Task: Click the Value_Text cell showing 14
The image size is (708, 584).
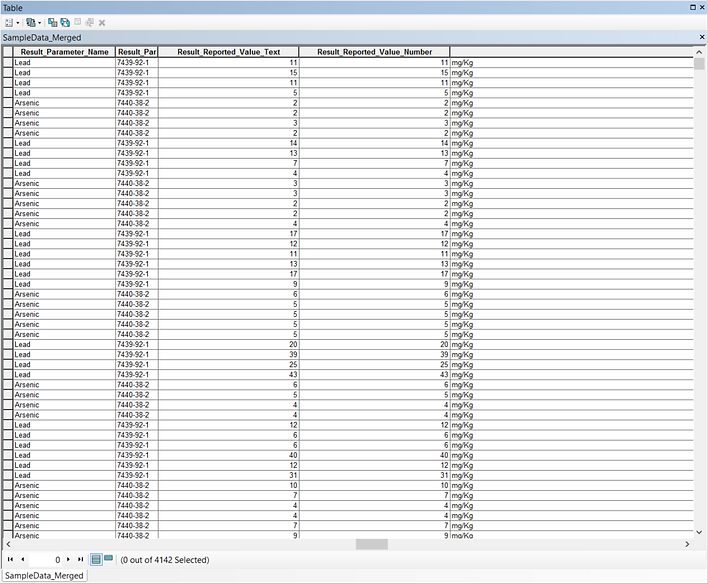Action: (x=228, y=143)
